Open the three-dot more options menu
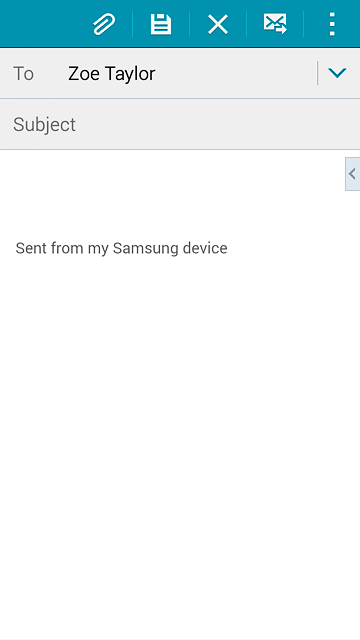 click(332, 24)
